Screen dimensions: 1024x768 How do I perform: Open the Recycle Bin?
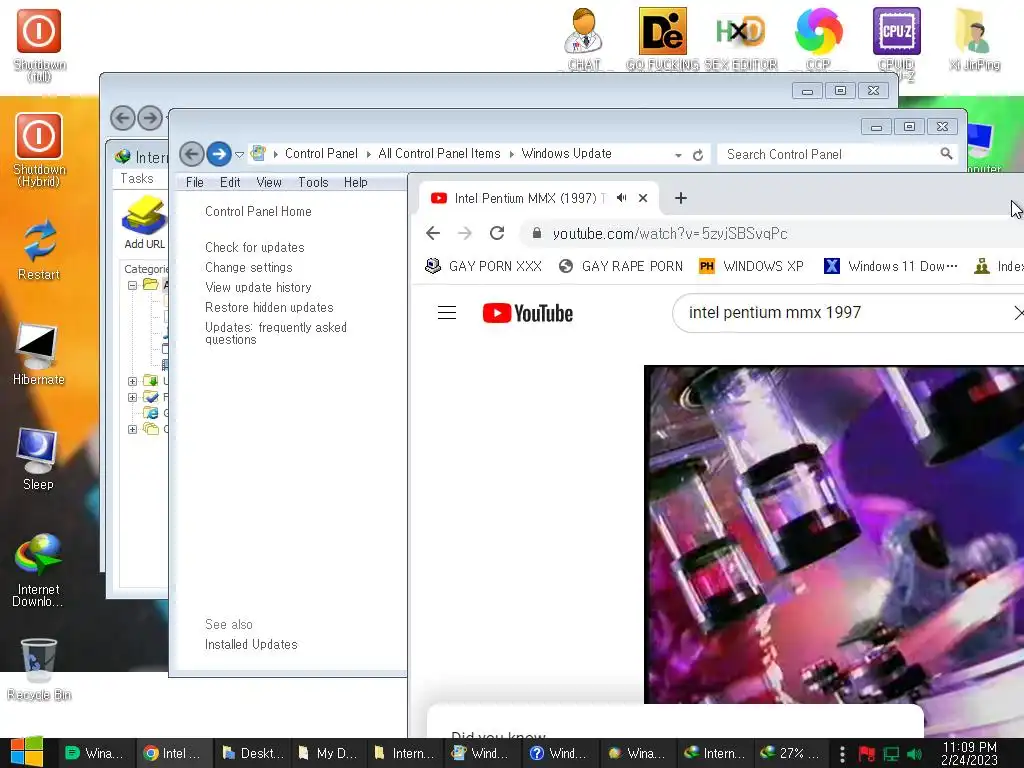coord(39,669)
